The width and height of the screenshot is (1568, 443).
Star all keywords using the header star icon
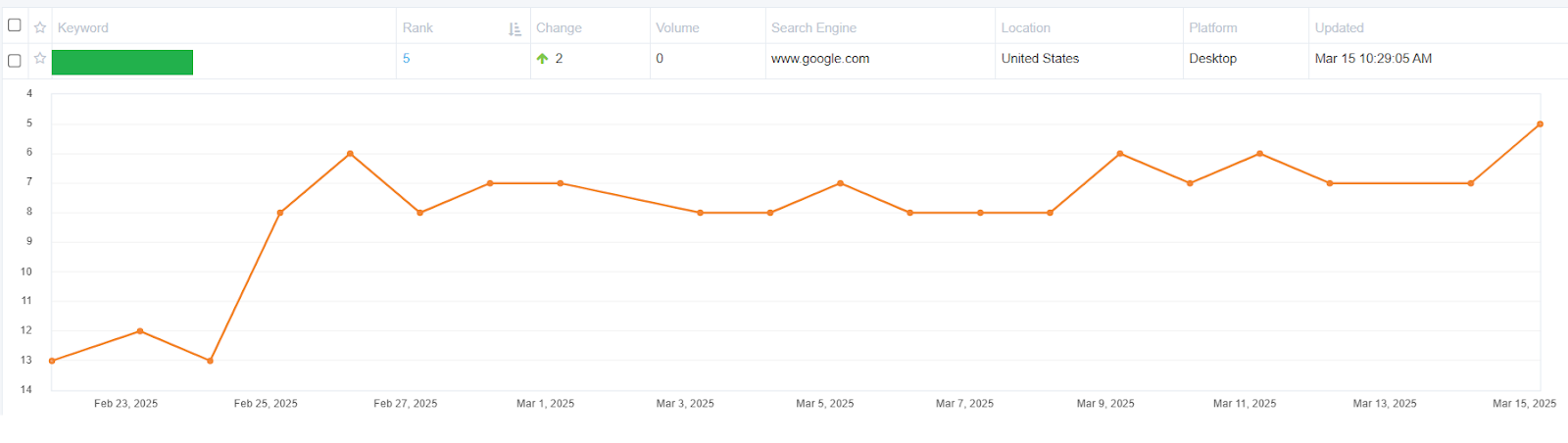(x=40, y=27)
